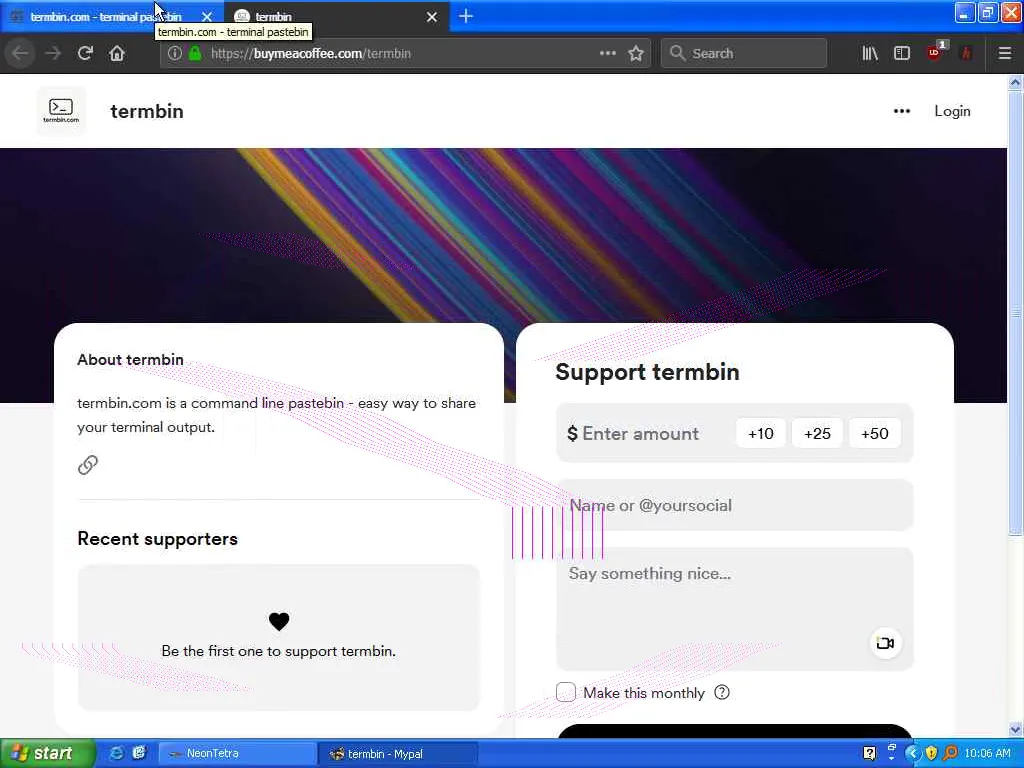
Task: Expand hidden tray icons arrow
Action: [x=912, y=753]
